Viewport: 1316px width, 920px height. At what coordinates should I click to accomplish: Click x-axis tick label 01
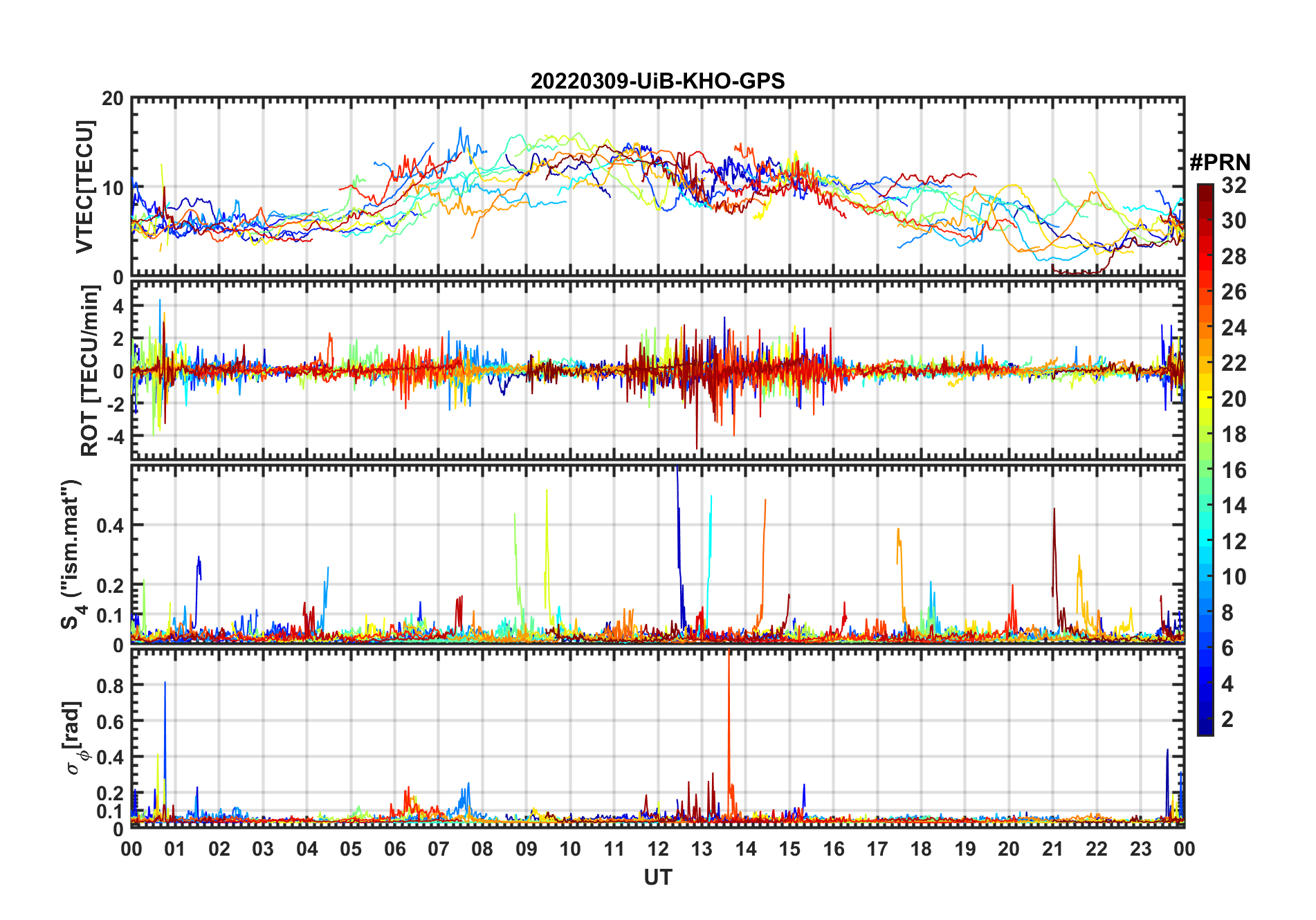(175, 849)
